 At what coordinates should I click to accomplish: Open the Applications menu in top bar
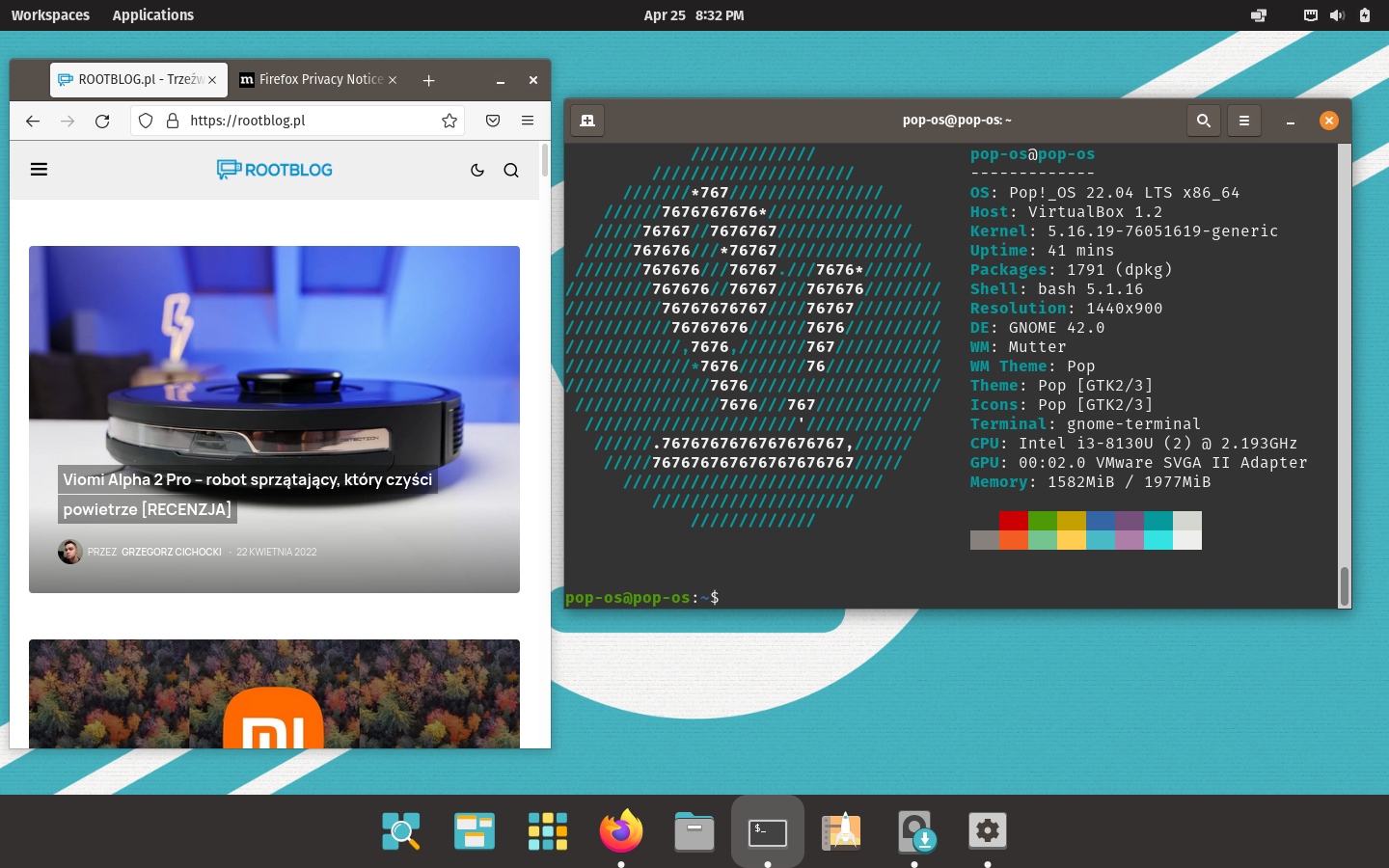tap(152, 14)
